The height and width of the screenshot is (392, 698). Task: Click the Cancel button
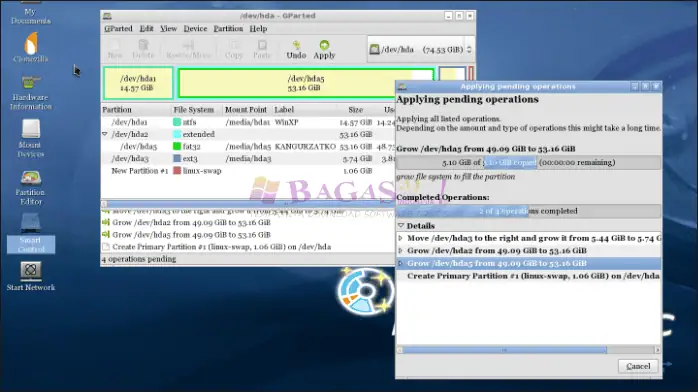[638, 366]
